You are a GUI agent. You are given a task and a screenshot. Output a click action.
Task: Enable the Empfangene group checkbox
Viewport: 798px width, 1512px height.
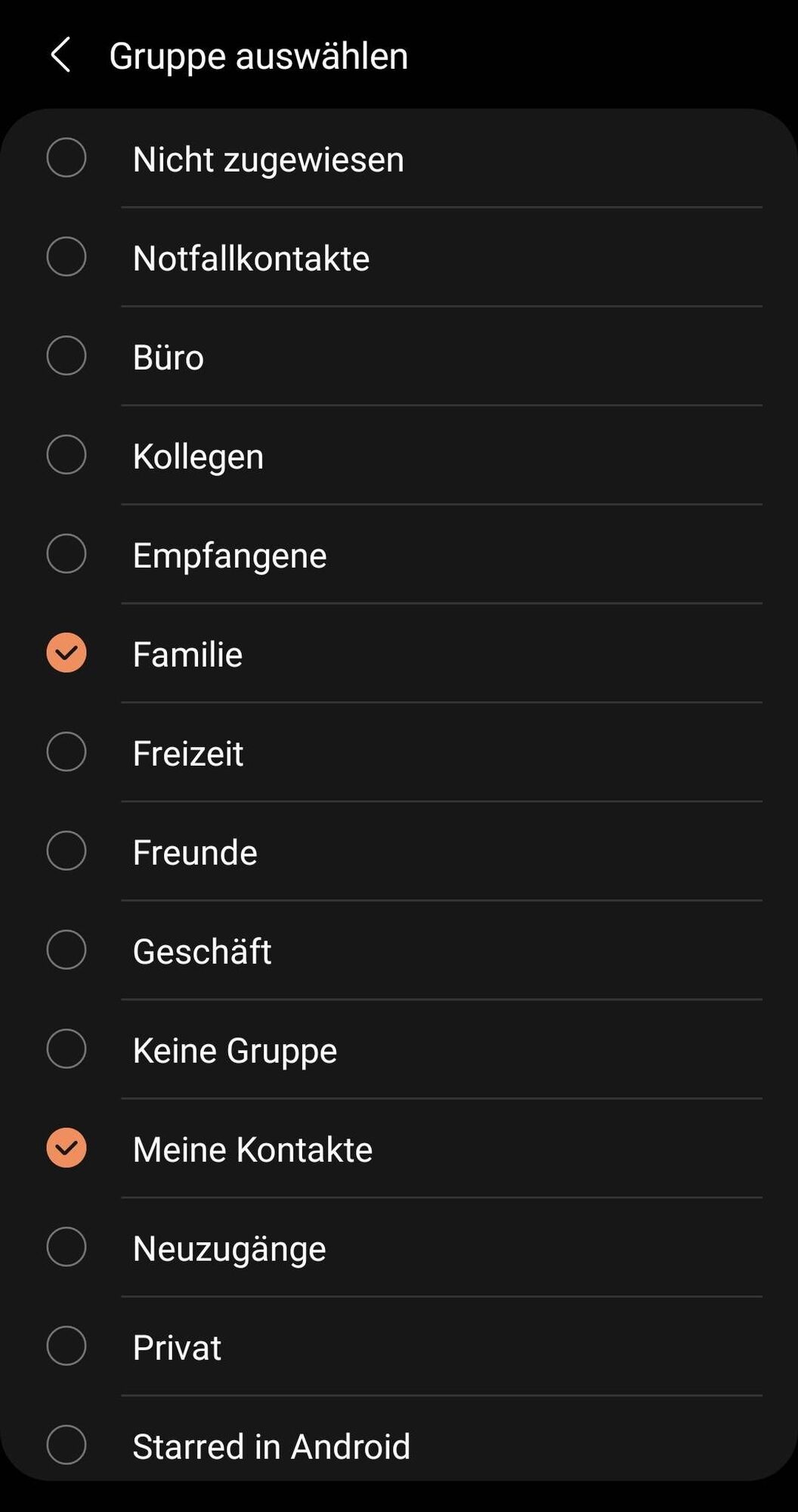point(66,553)
